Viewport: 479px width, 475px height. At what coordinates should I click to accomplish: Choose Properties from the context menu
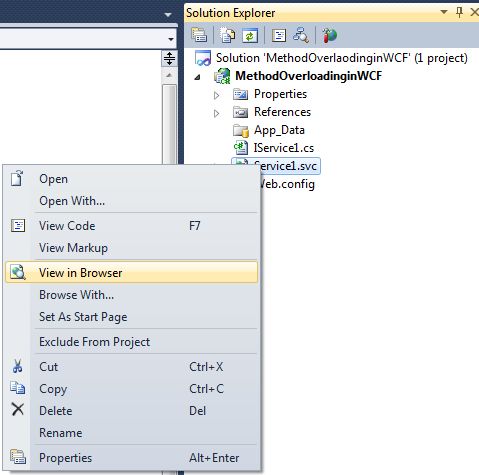(132, 458)
